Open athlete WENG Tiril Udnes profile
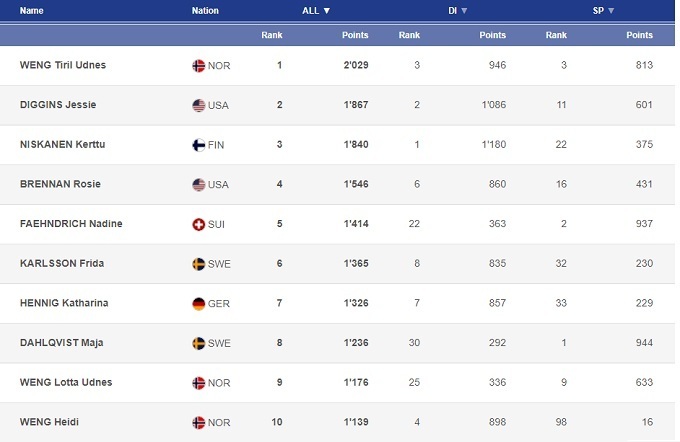This screenshot has height=442, width=680. pyautogui.click(x=63, y=66)
